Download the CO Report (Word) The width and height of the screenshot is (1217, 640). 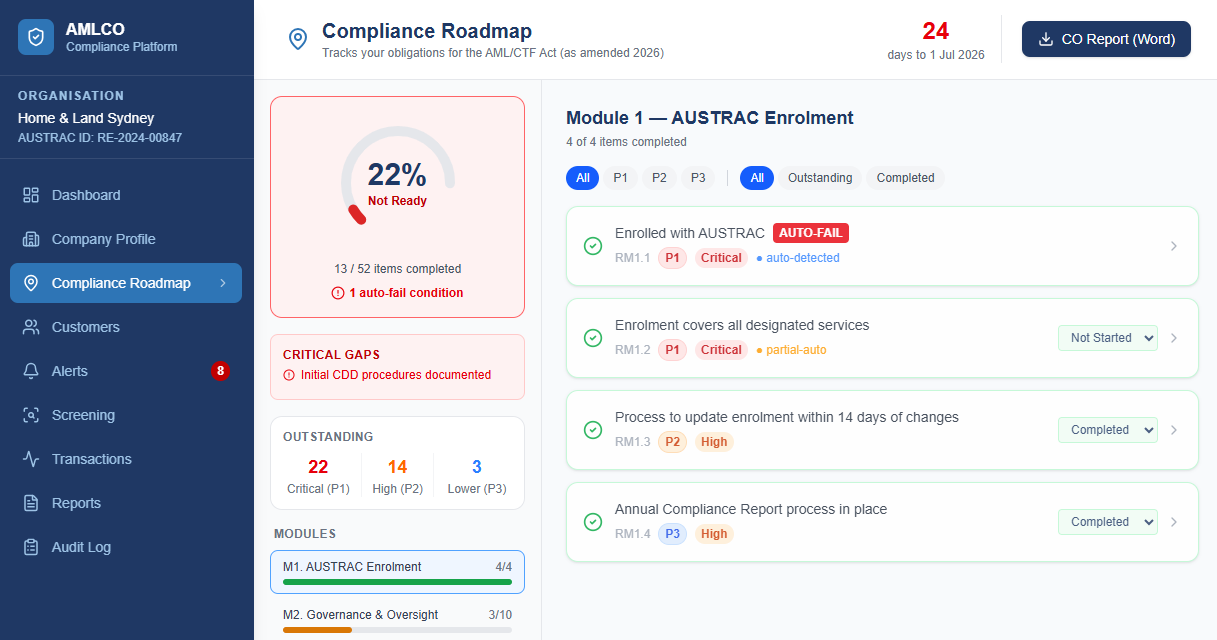(x=1106, y=39)
